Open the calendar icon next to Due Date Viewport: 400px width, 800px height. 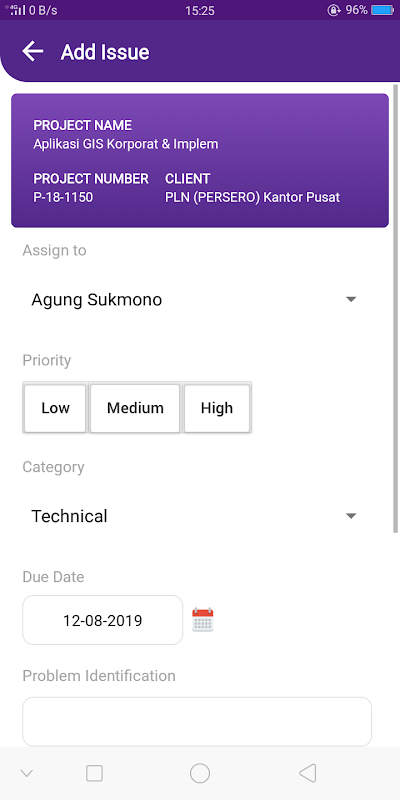[203, 620]
